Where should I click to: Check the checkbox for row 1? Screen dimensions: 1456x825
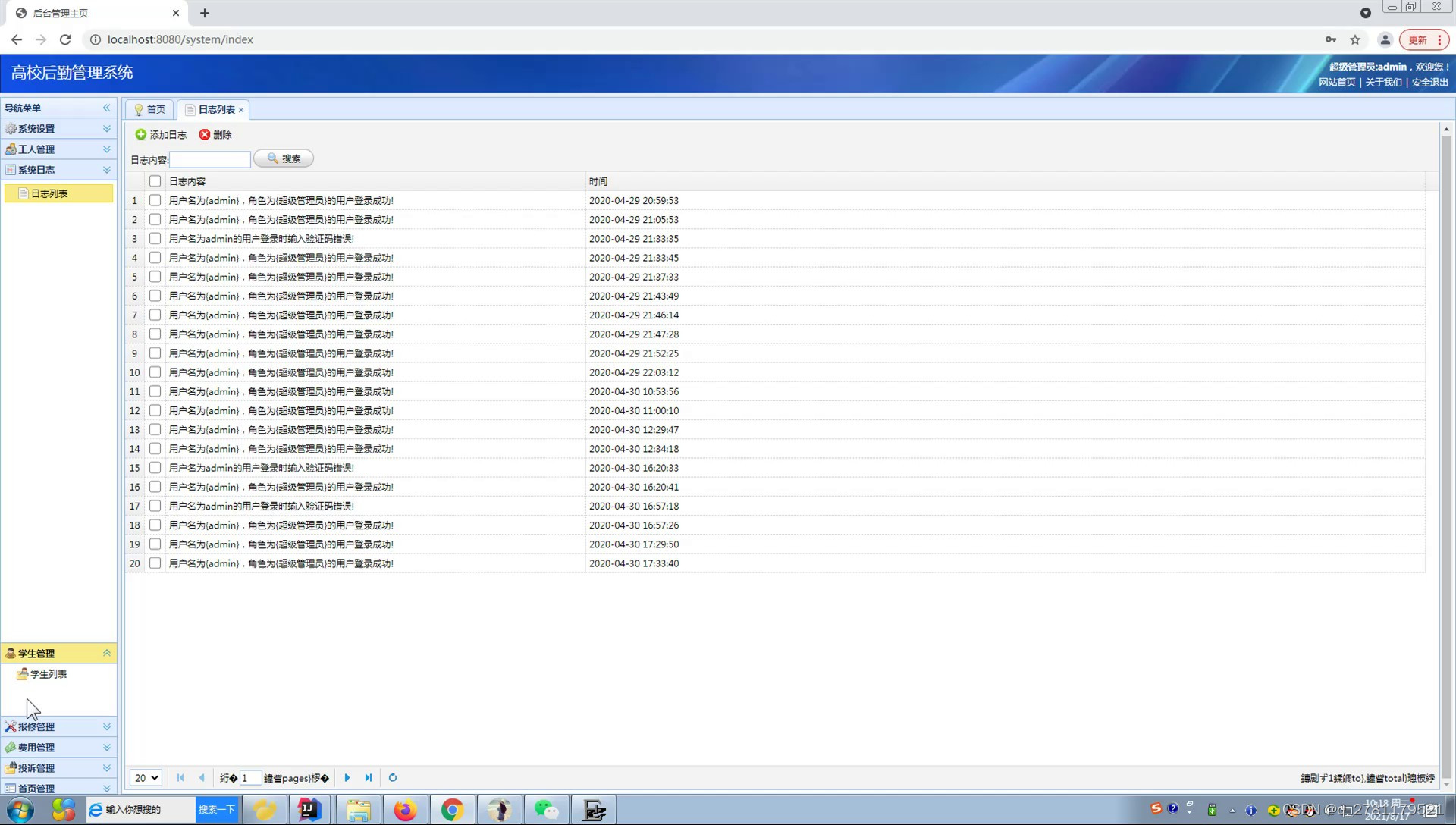click(x=155, y=200)
